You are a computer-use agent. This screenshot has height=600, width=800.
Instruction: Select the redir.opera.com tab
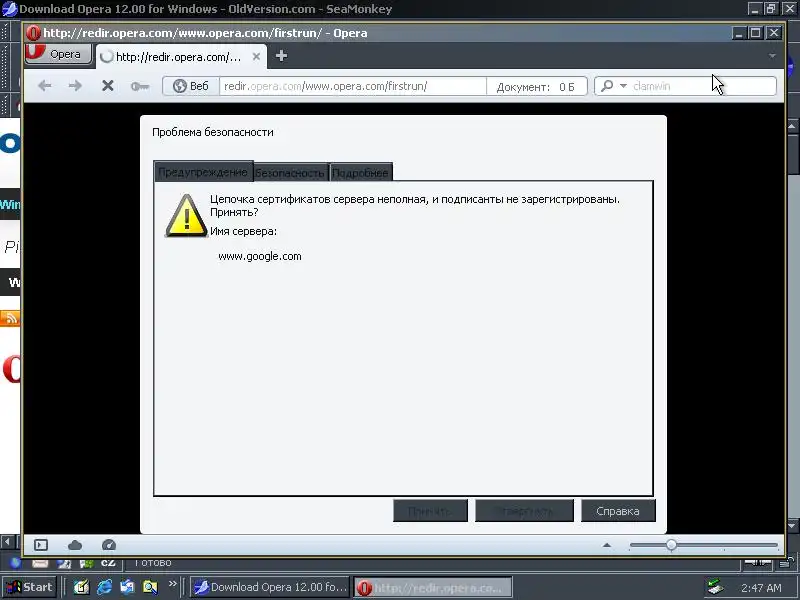[179, 57]
